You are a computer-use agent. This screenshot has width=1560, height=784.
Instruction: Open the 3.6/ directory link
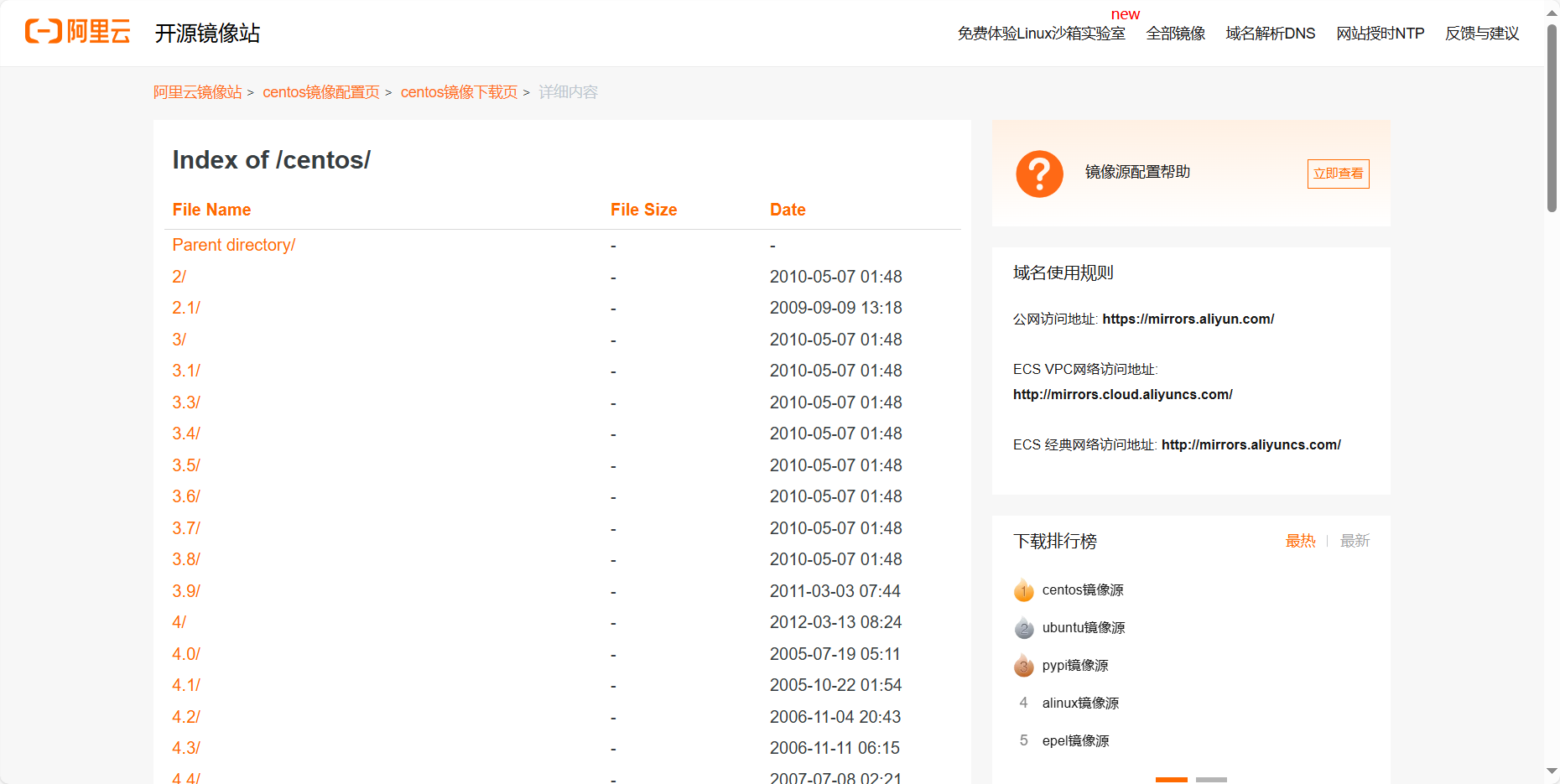(x=186, y=496)
